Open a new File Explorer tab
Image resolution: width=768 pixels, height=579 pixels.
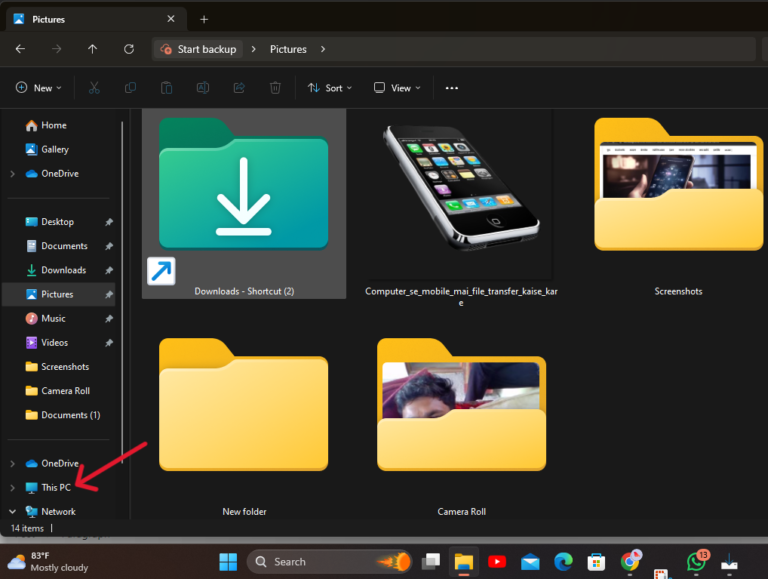click(x=204, y=19)
